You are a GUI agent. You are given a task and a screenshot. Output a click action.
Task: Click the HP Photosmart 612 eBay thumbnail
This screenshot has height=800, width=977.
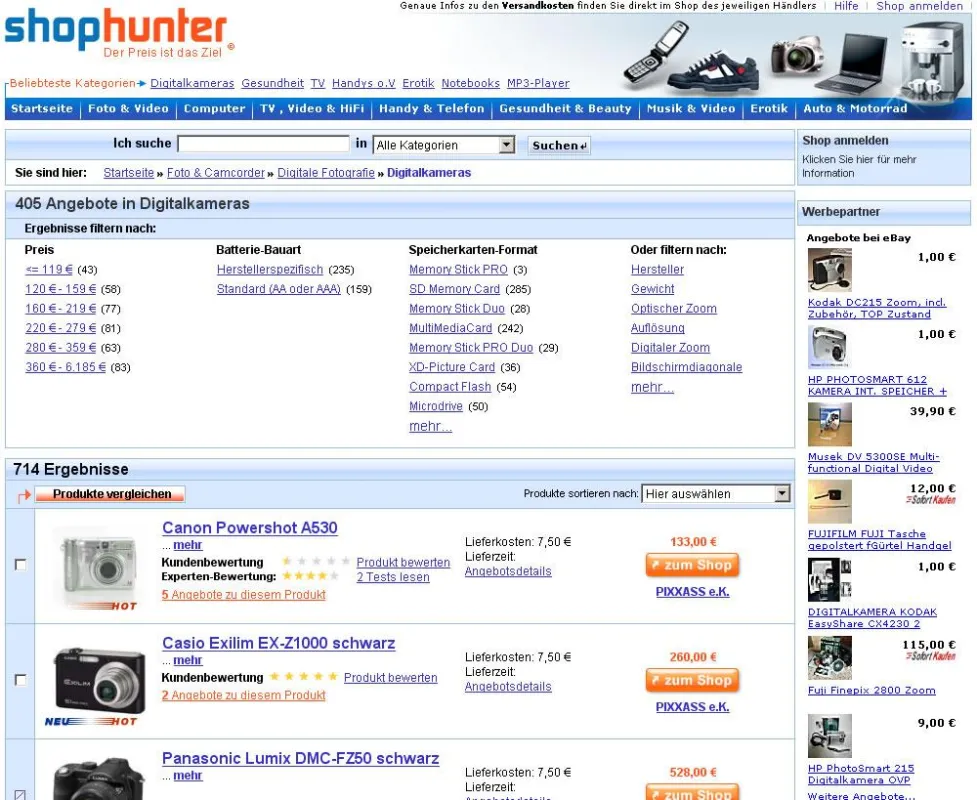pos(829,347)
